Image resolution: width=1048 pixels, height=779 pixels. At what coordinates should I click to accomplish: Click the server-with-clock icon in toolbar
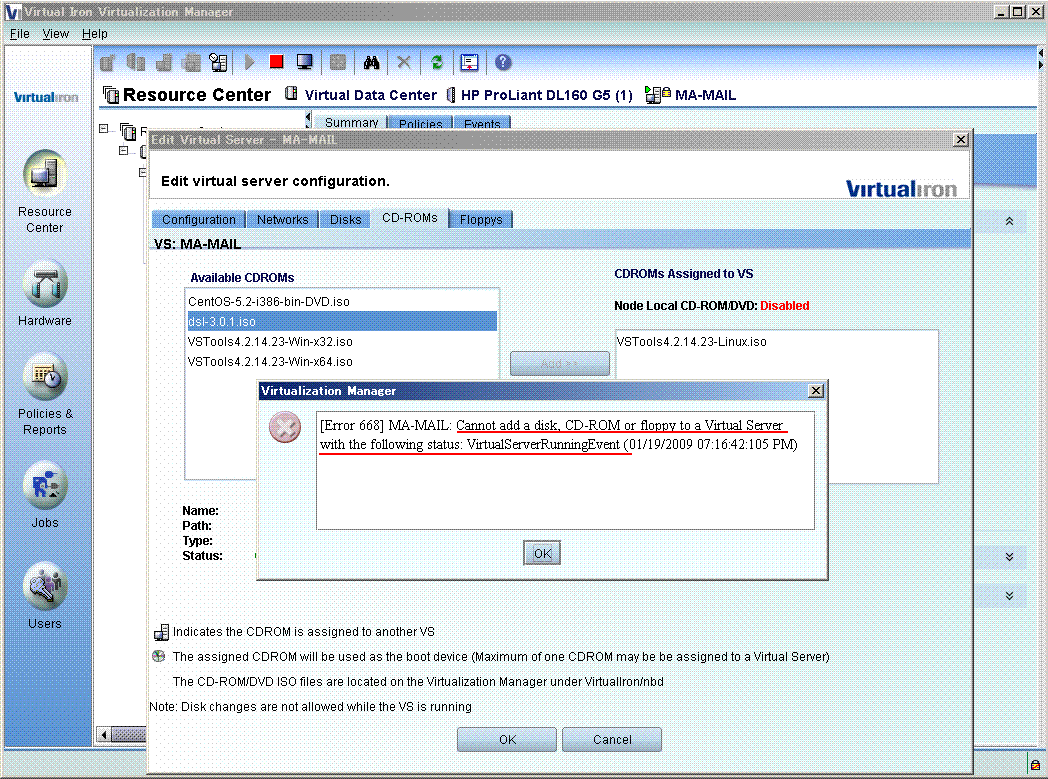218,62
